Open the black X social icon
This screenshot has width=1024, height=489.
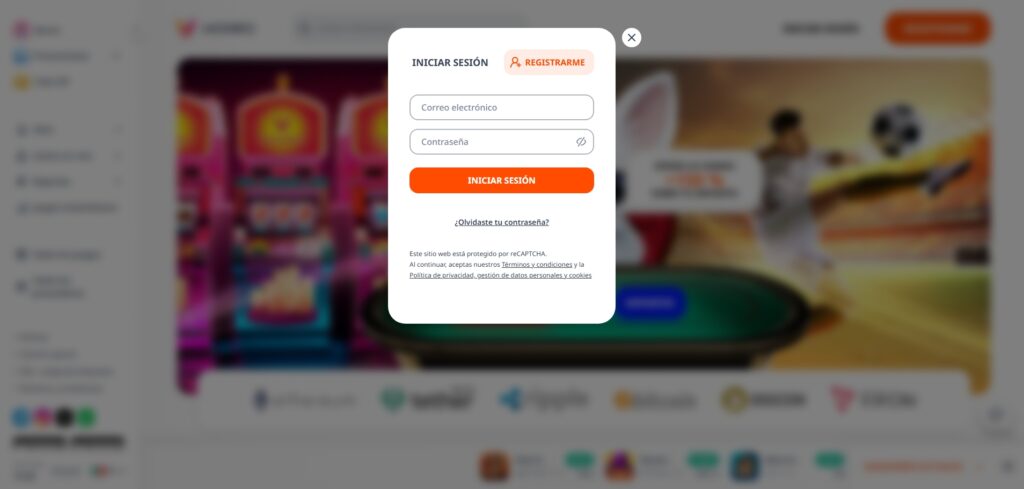pos(64,417)
